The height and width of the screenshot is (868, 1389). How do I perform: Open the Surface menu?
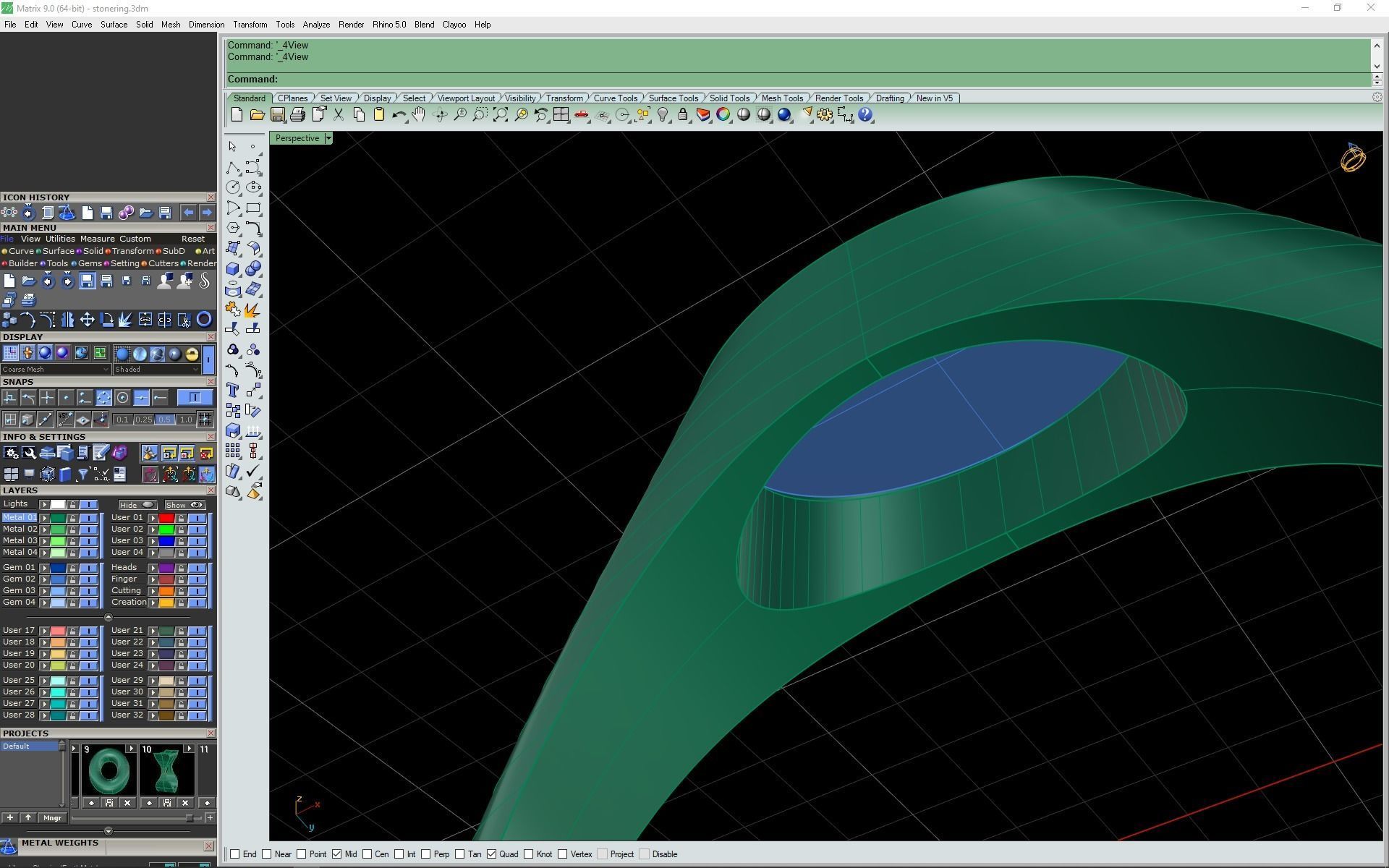(114, 25)
